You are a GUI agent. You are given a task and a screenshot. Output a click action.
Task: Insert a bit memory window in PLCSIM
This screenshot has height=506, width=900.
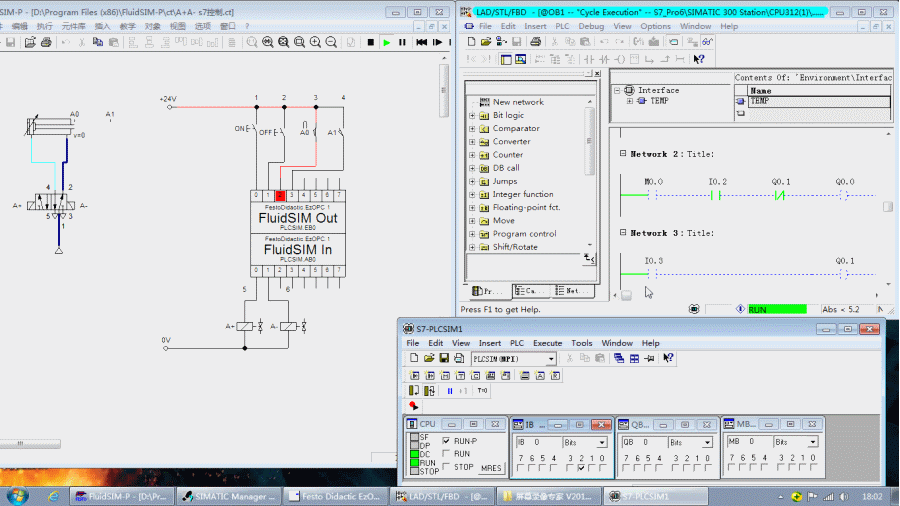click(445, 376)
